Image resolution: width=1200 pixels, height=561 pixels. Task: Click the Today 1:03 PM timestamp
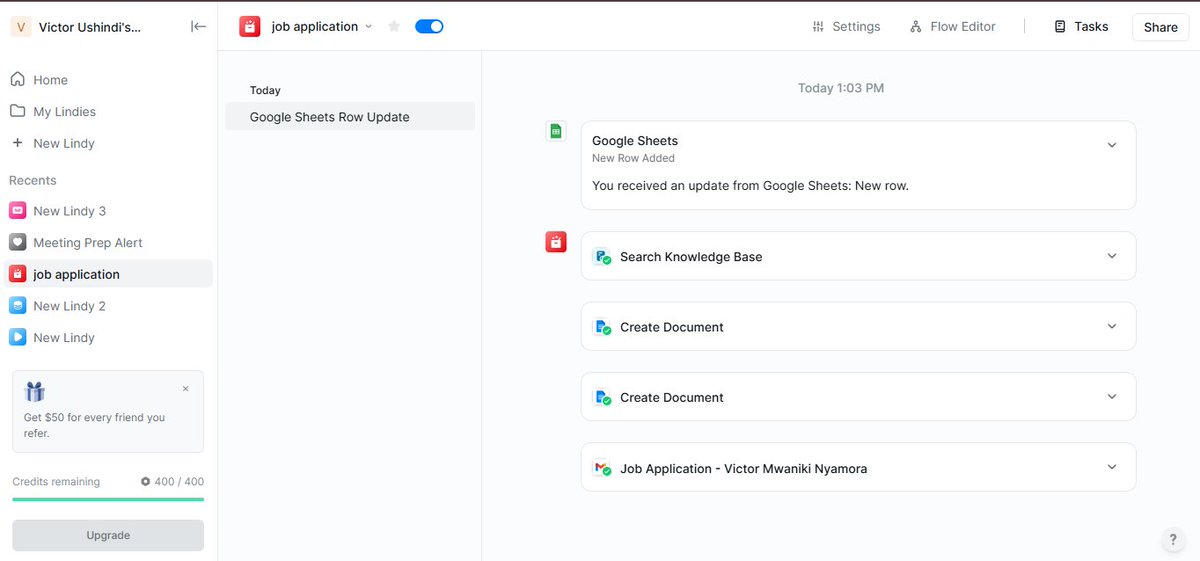point(841,88)
